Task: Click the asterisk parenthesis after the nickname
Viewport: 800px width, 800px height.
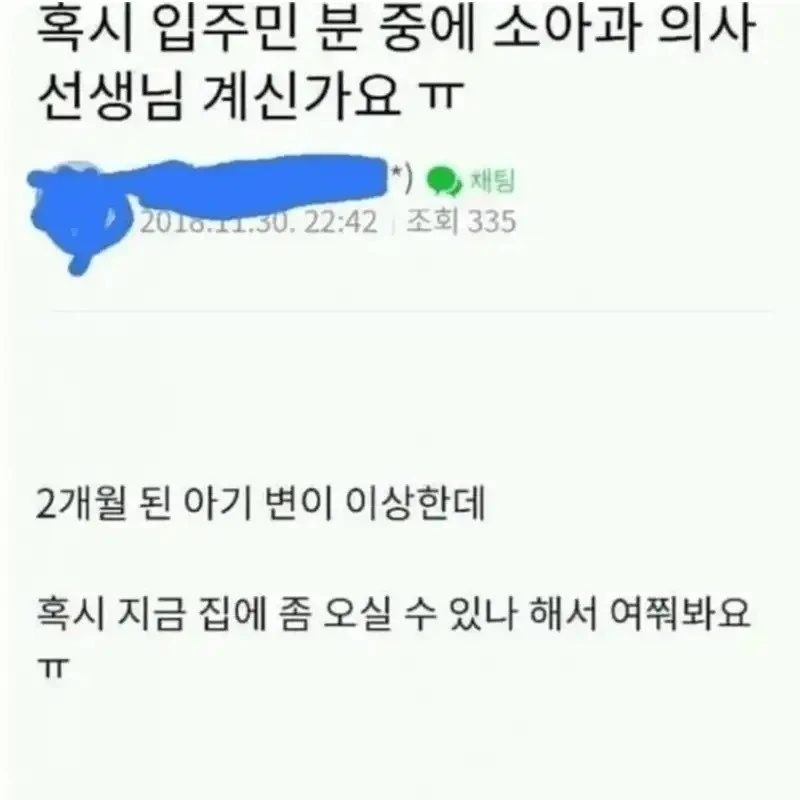Action: click(x=402, y=178)
